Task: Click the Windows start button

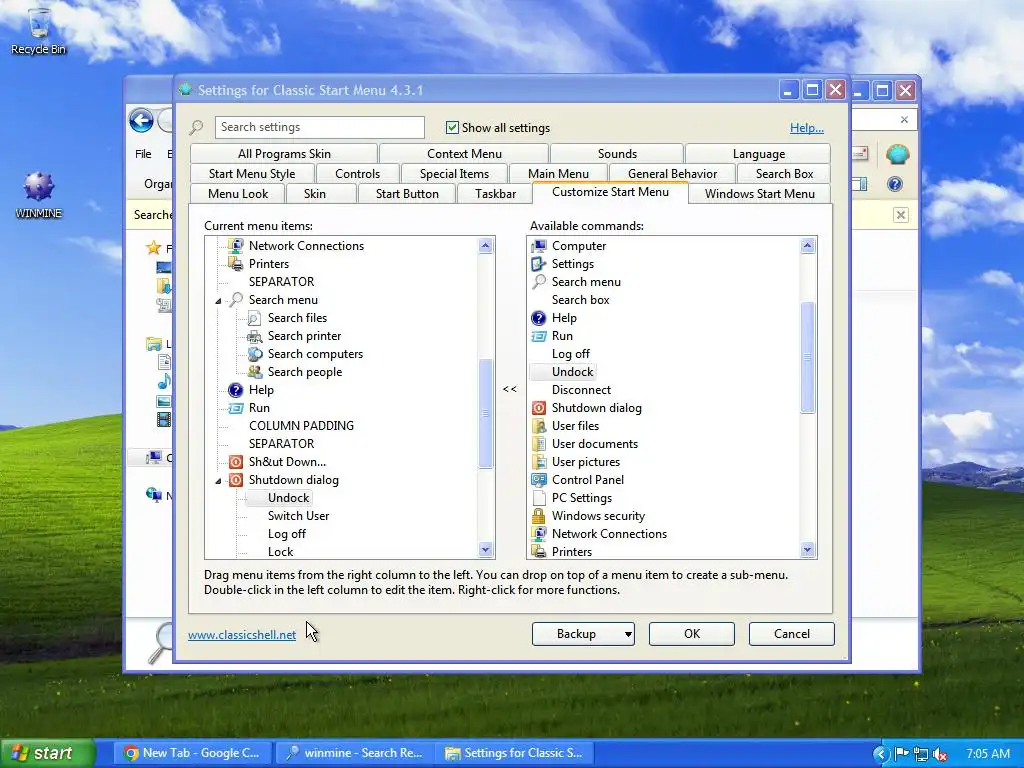Action: click(x=47, y=753)
